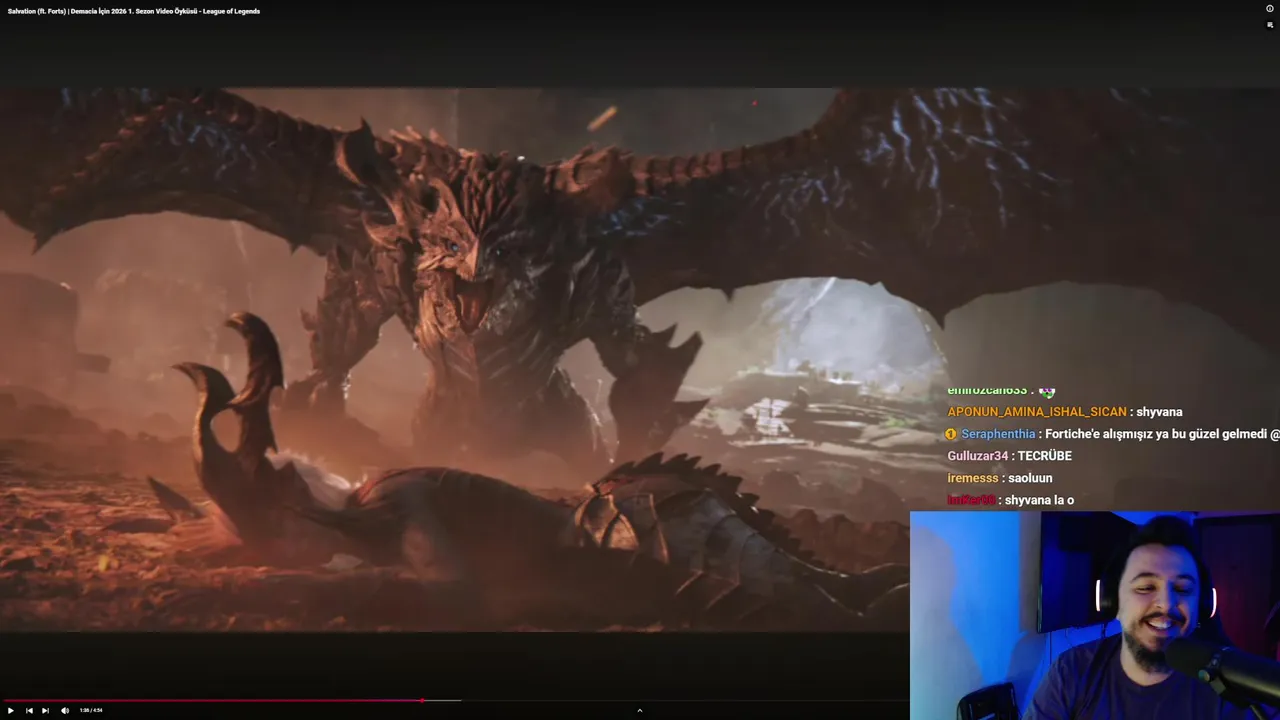Click the gold badge next to Seraphenthia
Viewport: 1280px width, 720px height.
point(951,434)
